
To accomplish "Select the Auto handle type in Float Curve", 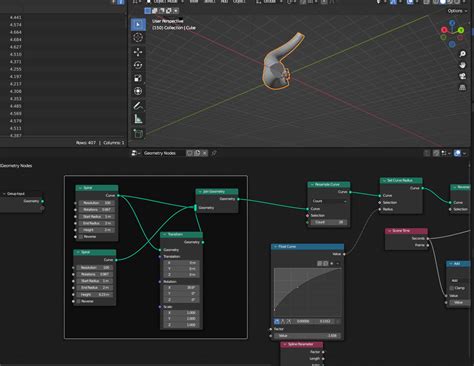I will 277,321.
